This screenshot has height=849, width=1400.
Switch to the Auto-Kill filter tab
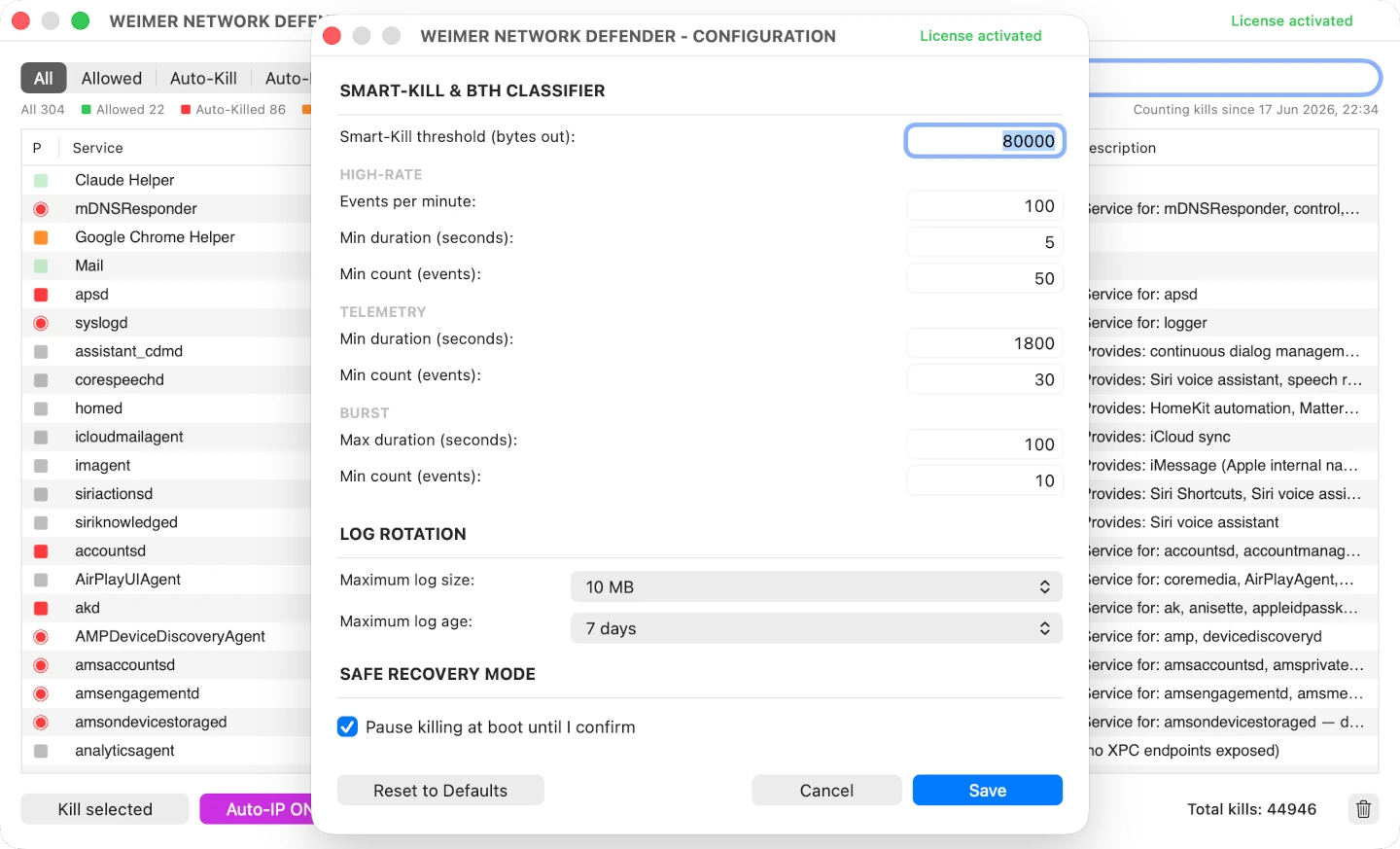[x=203, y=78]
